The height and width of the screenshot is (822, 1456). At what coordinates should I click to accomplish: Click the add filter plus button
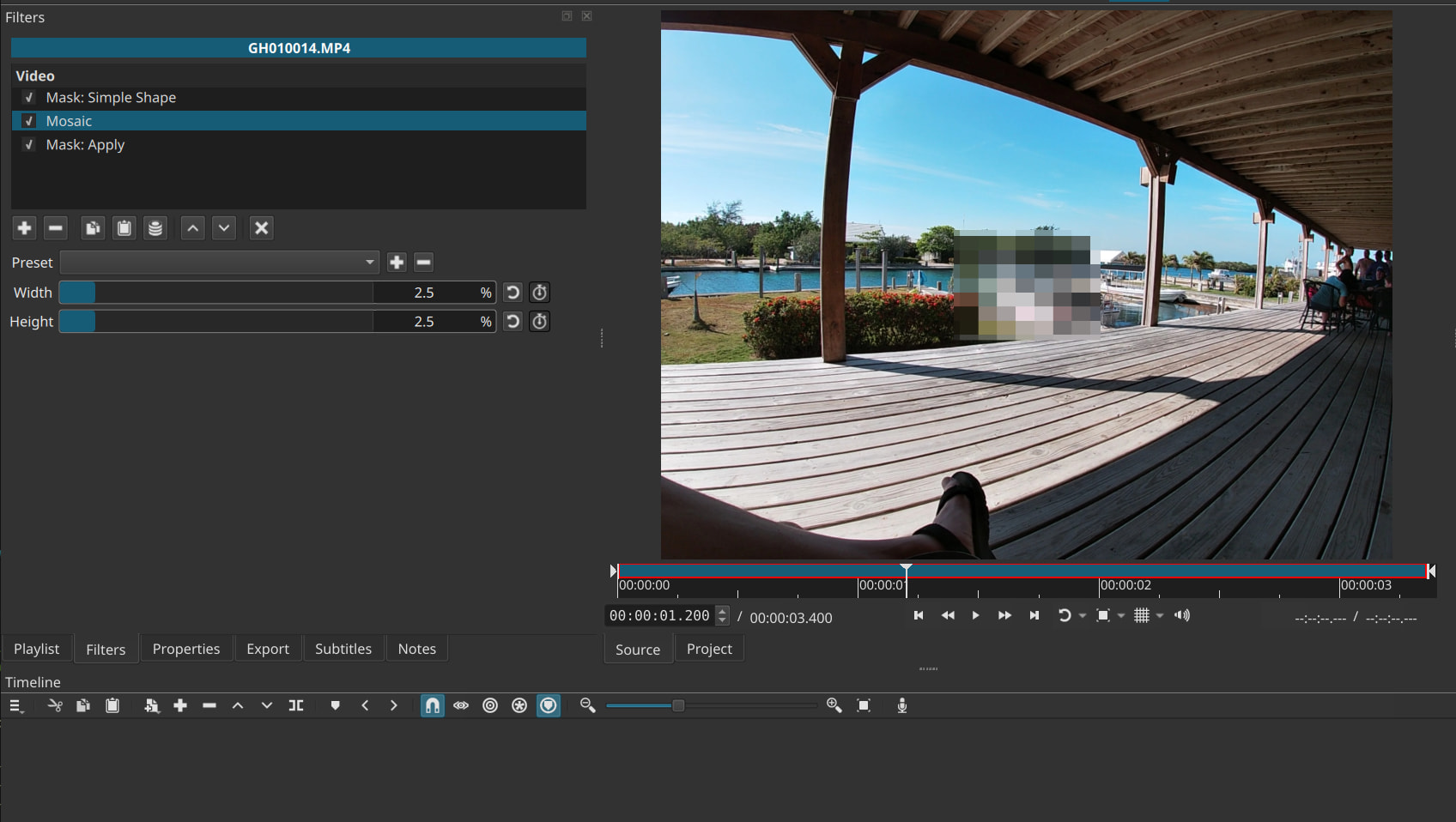24,228
